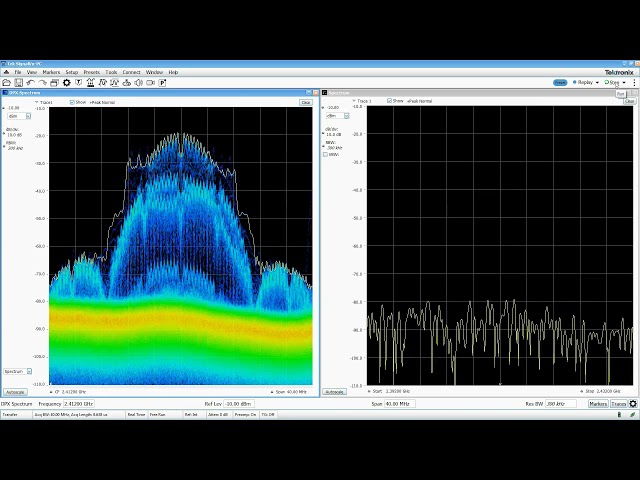The image size is (640, 480).
Task: Click the Analysis waveform toolbar icon
Action: pos(102,83)
